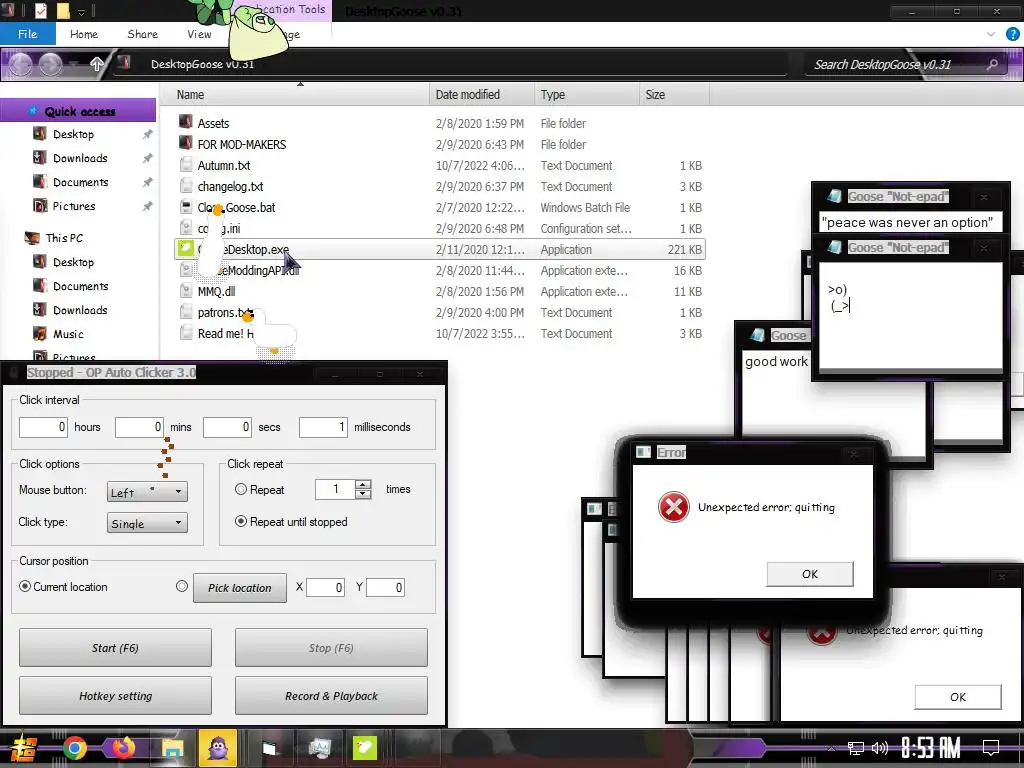1024x768 pixels.
Task: Open Record & Playback
Action: tap(331, 696)
